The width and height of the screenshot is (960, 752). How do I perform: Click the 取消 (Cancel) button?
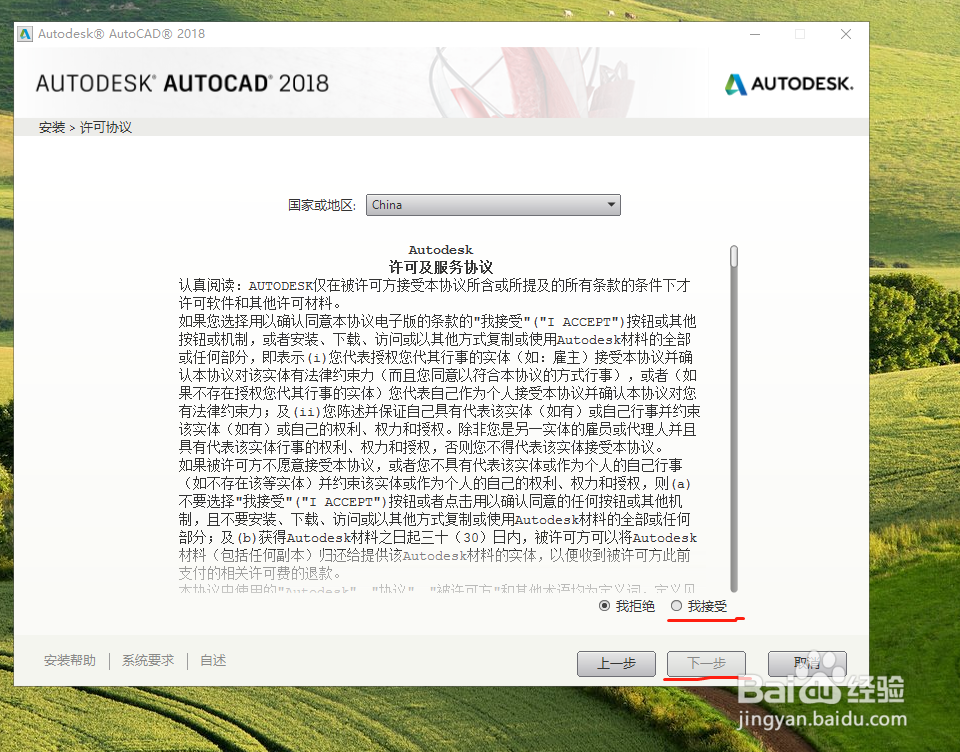[x=807, y=663]
